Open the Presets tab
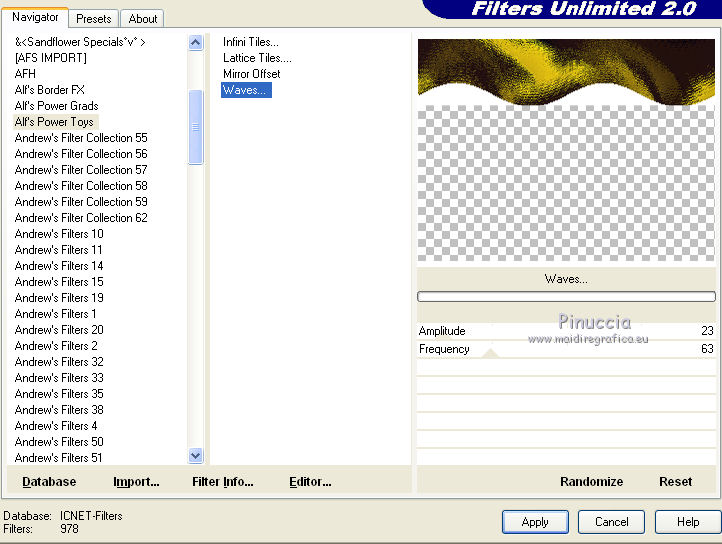The height and width of the screenshot is (544, 722). coord(93,19)
